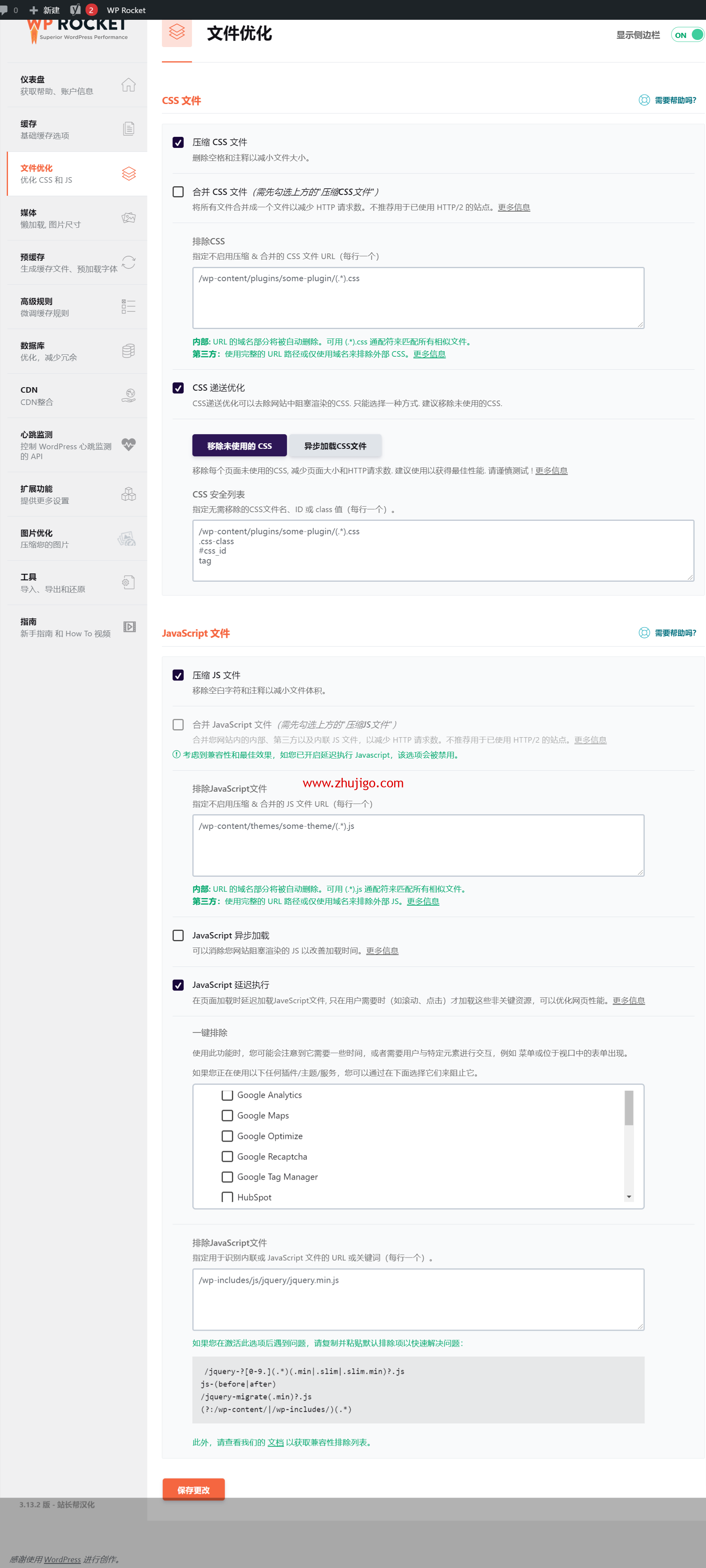Viewport: 706px width, 1568px height.
Task: Click the textarea containing /wp-content/themes/some-theme/(.*).js
Action: 418,845
